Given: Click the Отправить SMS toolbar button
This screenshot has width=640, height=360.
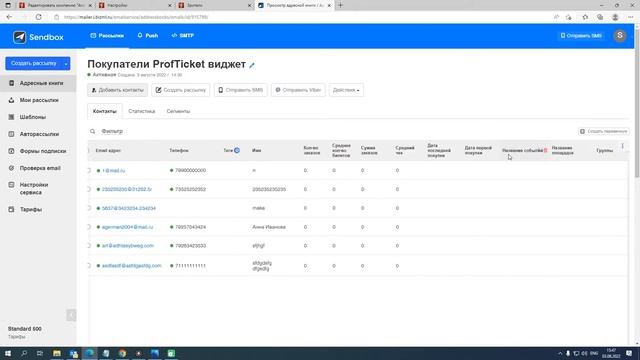Looking at the screenshot, I should tap(241, 90).
